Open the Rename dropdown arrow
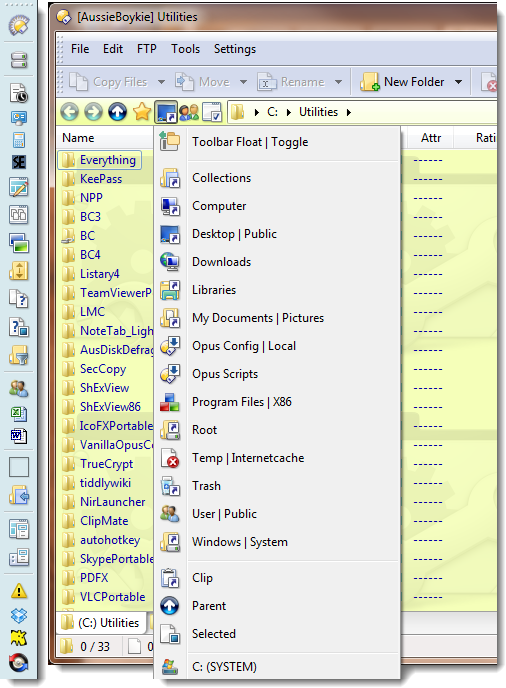506x688 pixels. [x=338, y=82]
